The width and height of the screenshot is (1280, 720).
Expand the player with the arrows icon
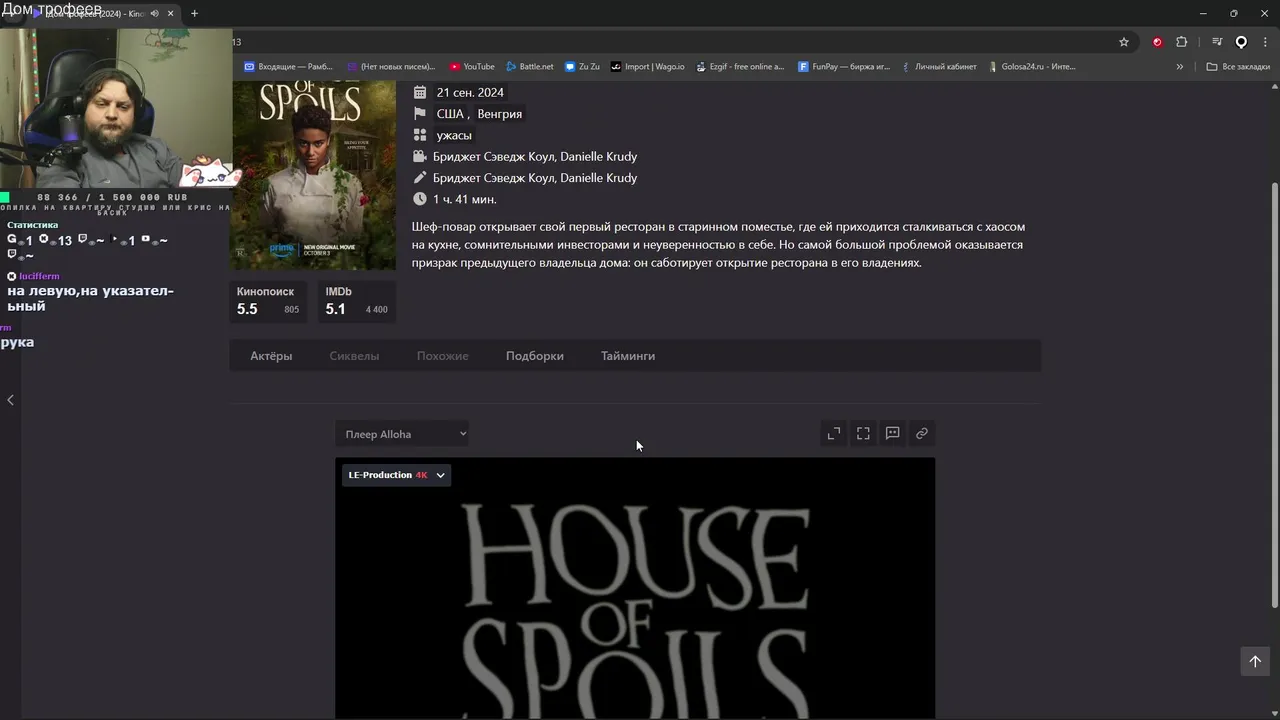834,433
